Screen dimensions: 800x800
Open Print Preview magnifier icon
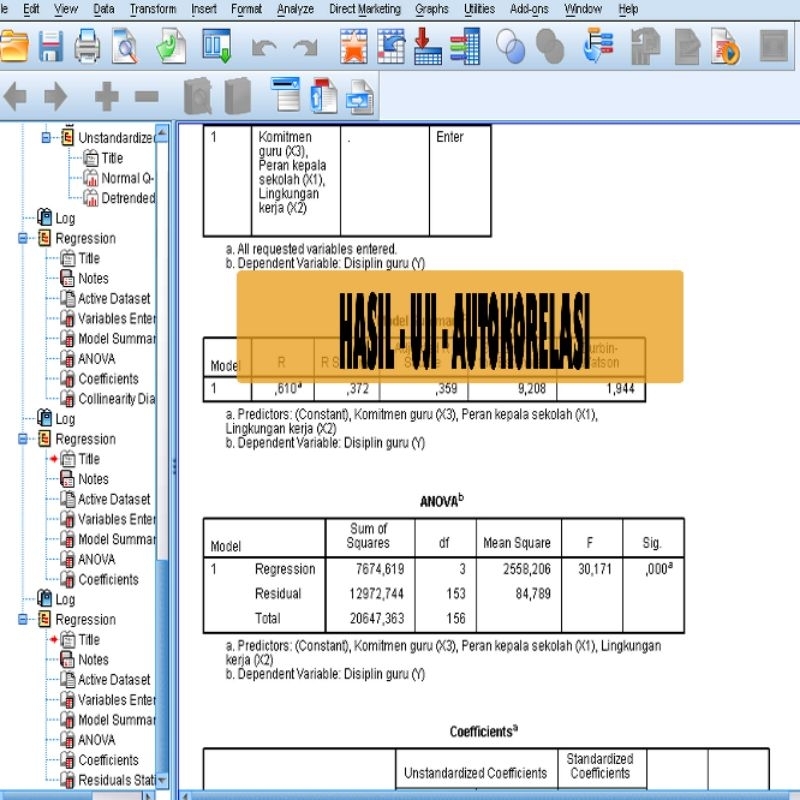[x=125, y=46]
